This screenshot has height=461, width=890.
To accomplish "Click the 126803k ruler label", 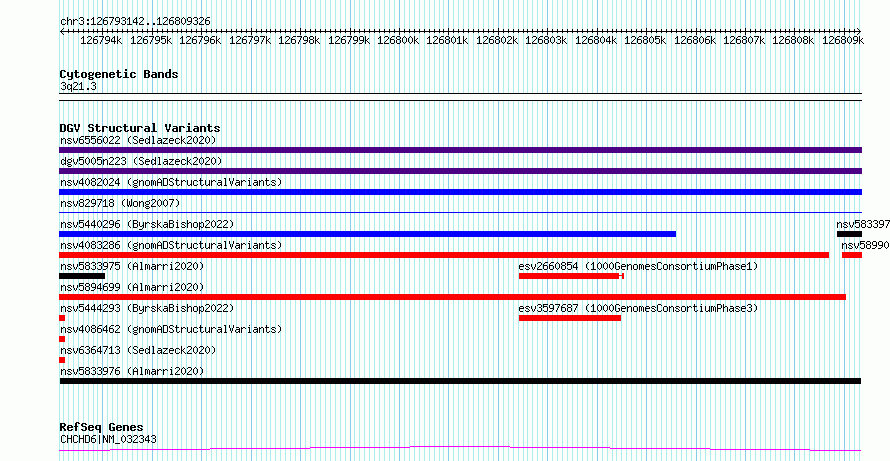I will pyautogui.click(x=546, y=40).
